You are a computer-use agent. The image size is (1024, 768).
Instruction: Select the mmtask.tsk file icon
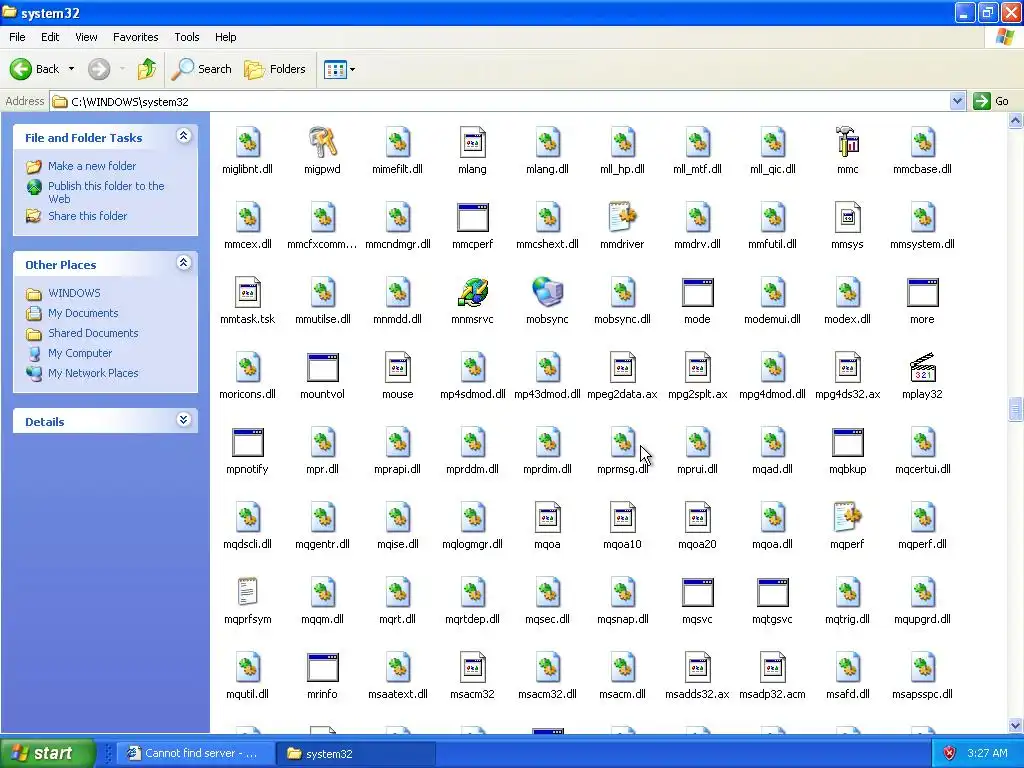[248, 292]
